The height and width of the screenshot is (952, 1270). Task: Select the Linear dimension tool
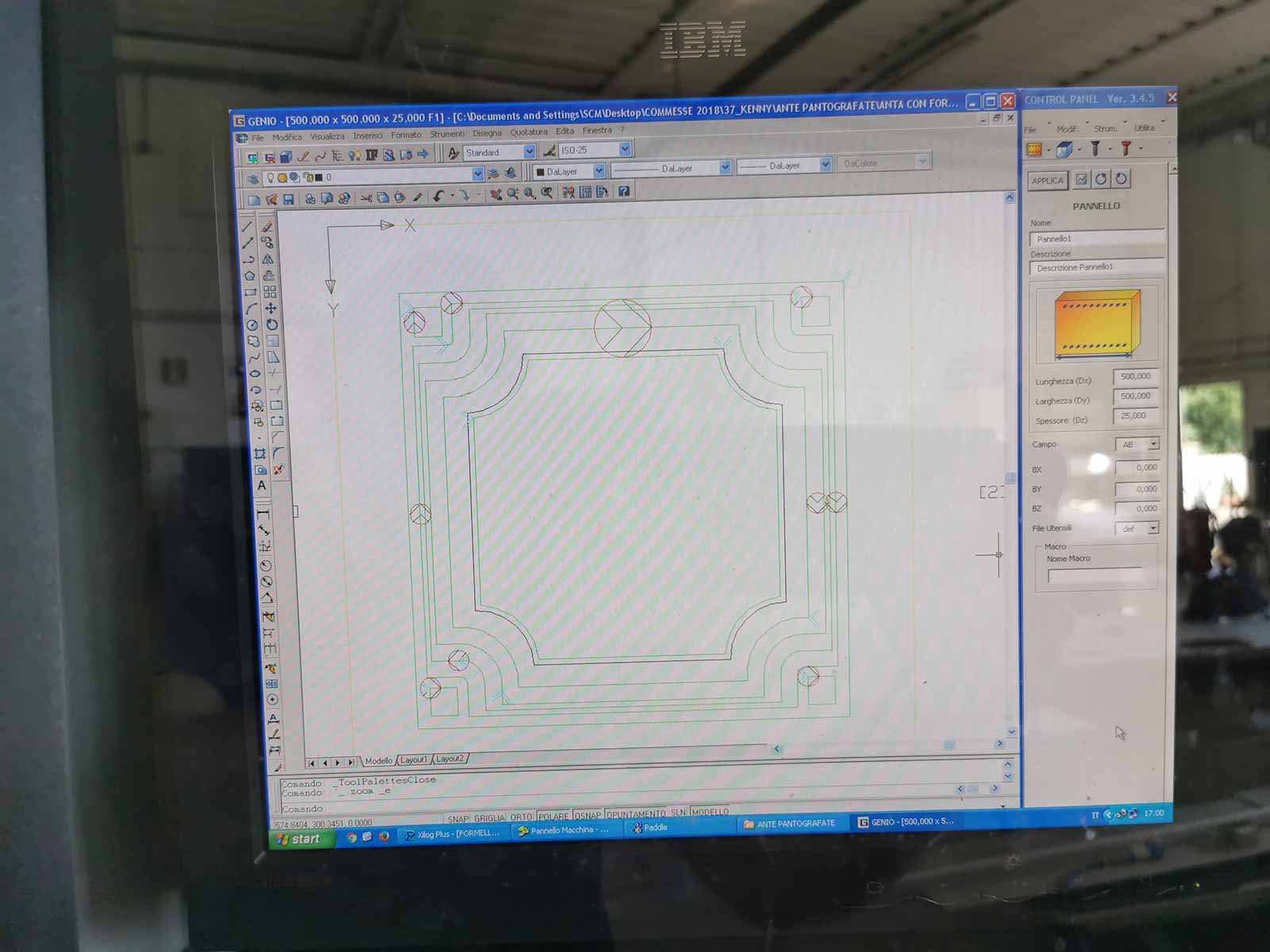(264, 514)
